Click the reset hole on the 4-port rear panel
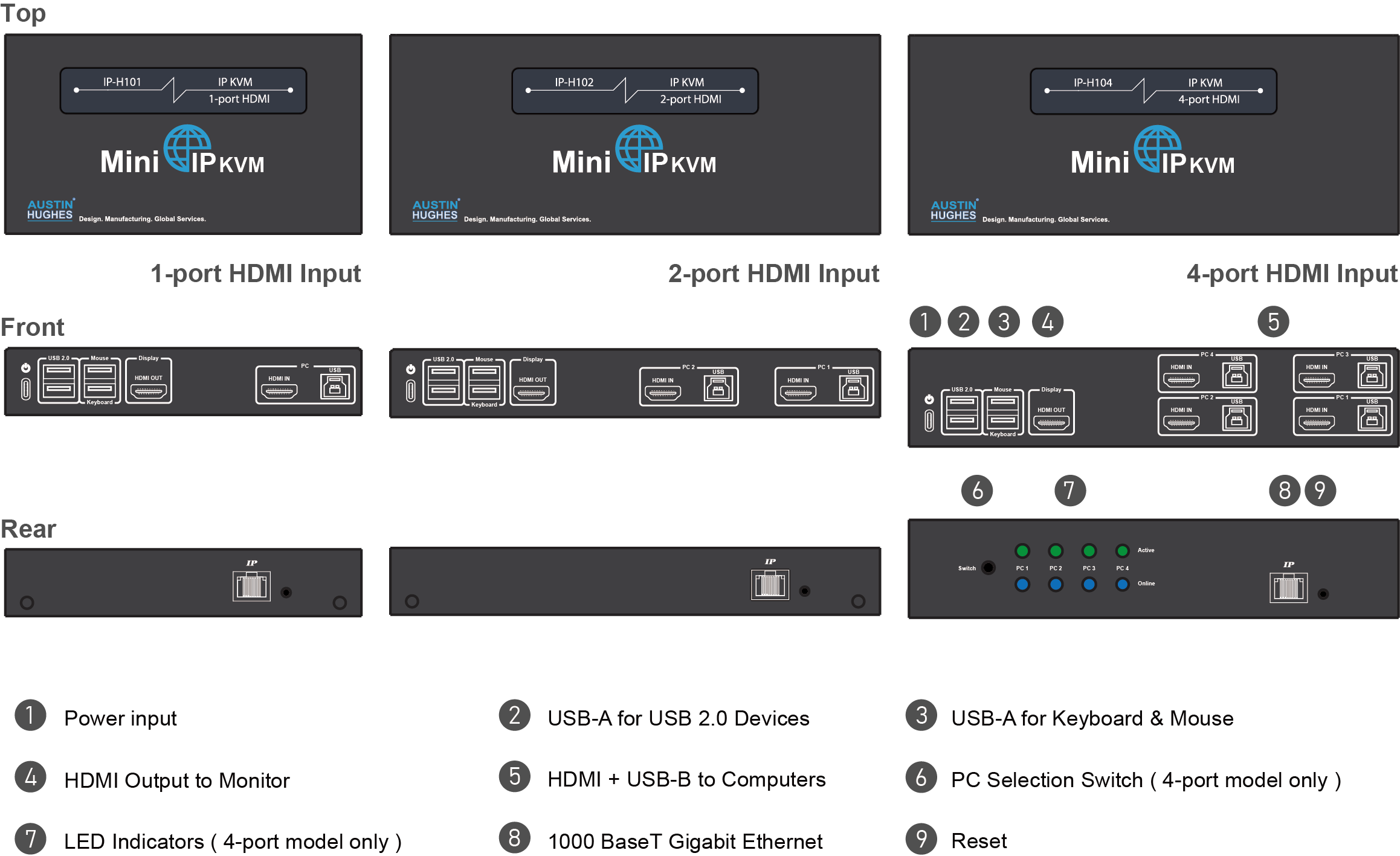 [x=1323, y=594]
